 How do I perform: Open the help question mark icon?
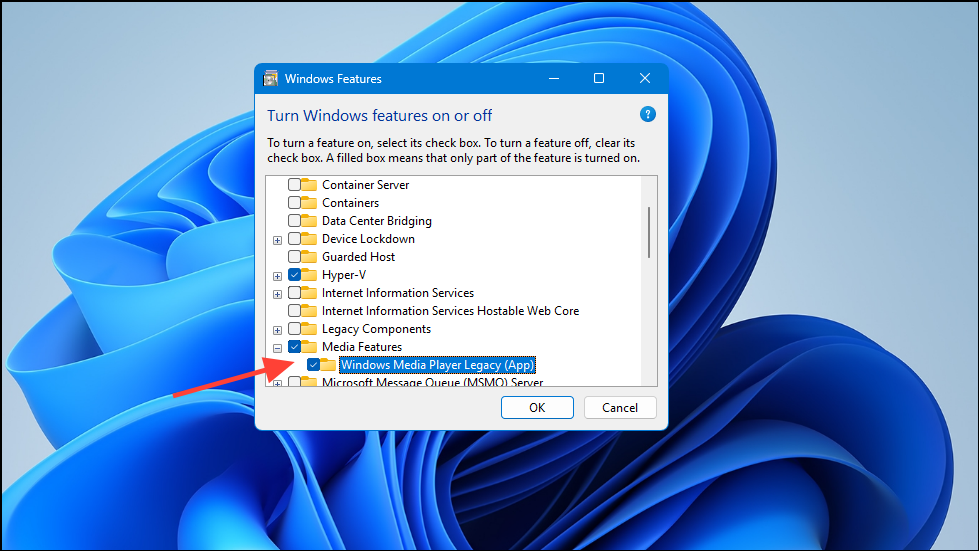[647, 114]
